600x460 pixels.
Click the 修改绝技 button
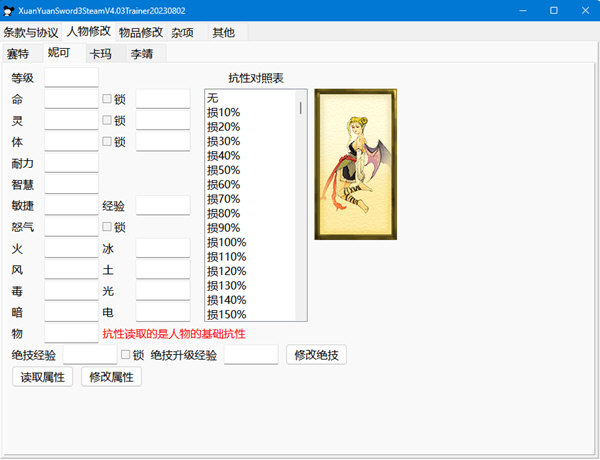coord(316,355)
